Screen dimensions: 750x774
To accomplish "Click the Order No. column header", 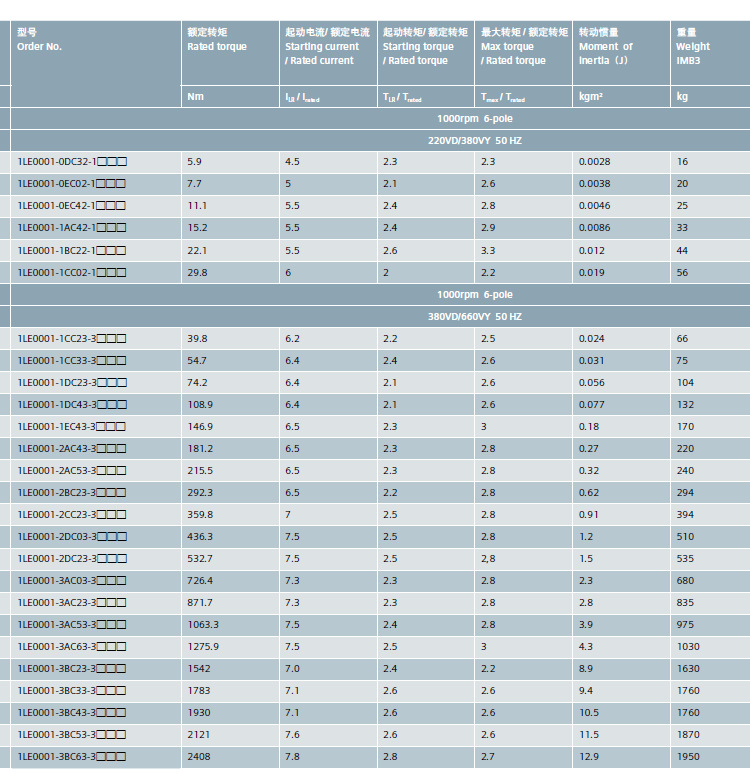I will click(96, 64).
